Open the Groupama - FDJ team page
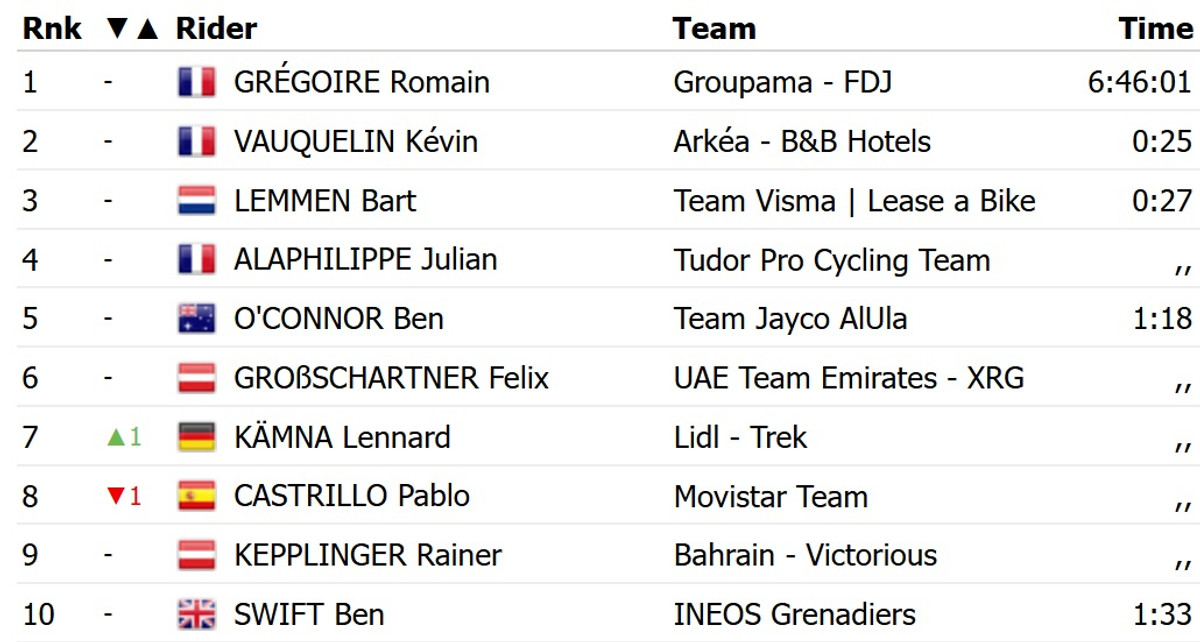1200x642 pixels. (782, 82)
